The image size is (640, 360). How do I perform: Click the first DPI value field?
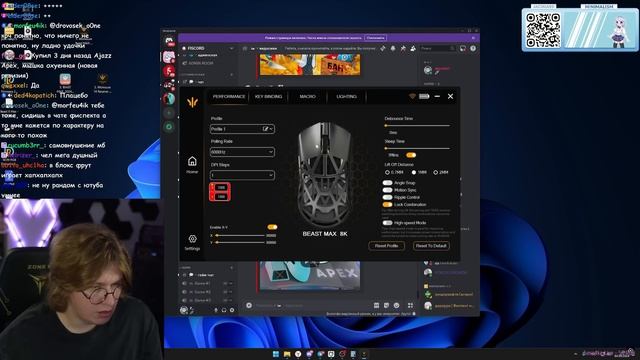click(221, 187)
